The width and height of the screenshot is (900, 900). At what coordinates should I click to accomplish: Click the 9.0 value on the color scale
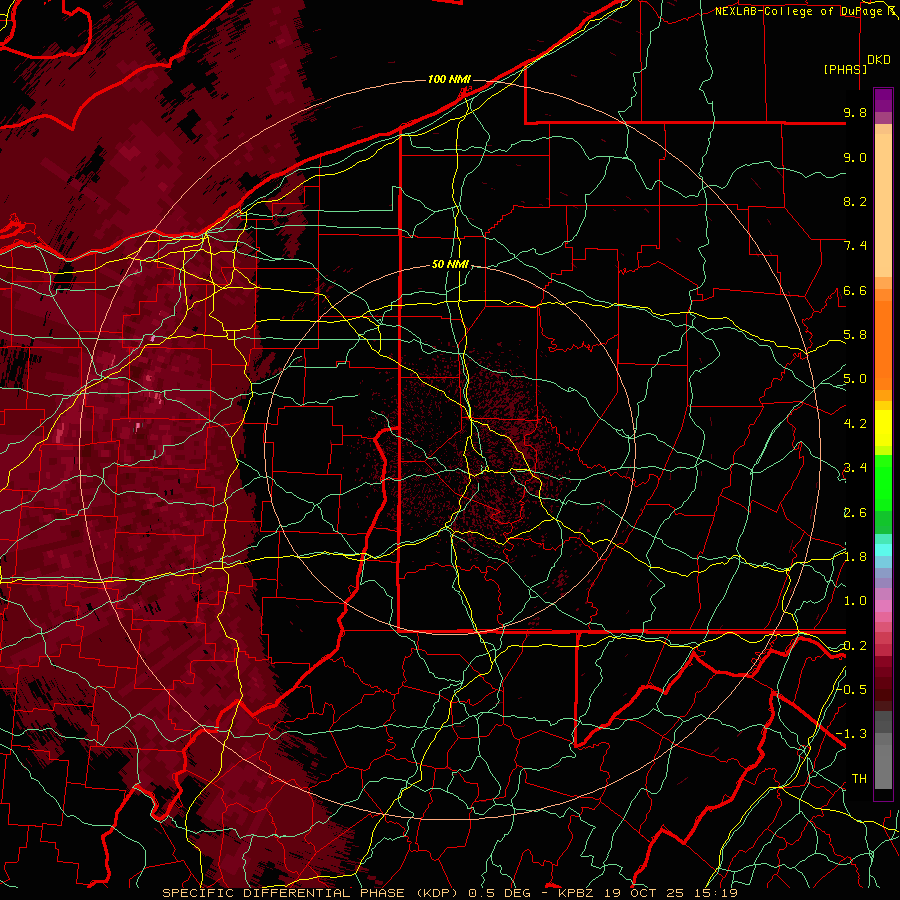pos(855,157)
